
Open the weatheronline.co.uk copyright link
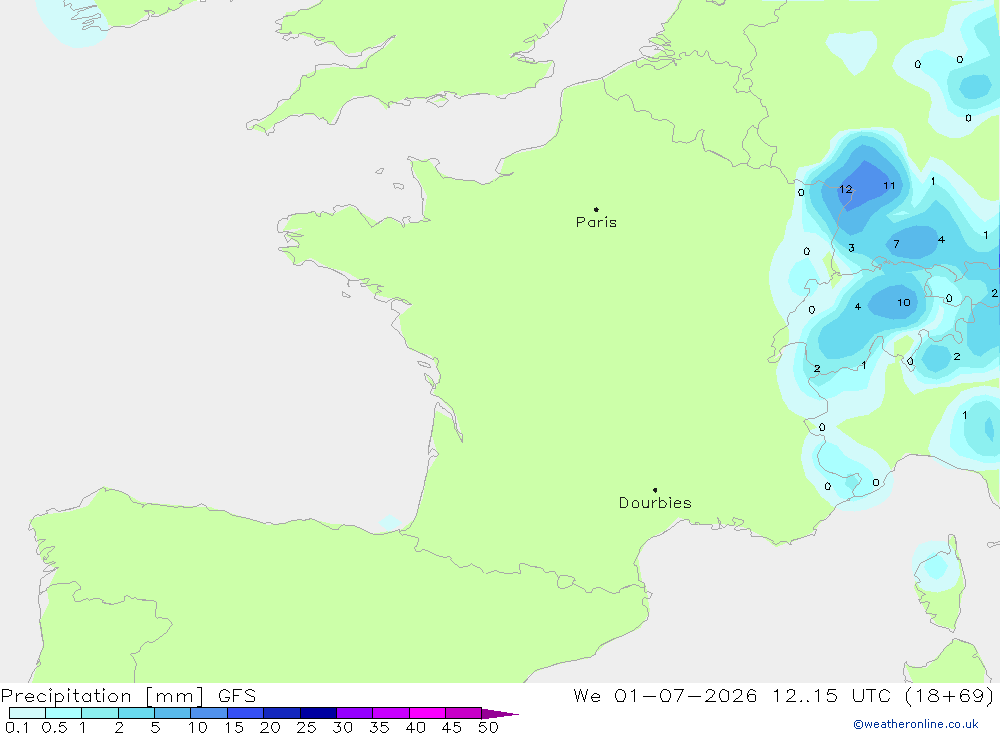[x=916, y=724]
